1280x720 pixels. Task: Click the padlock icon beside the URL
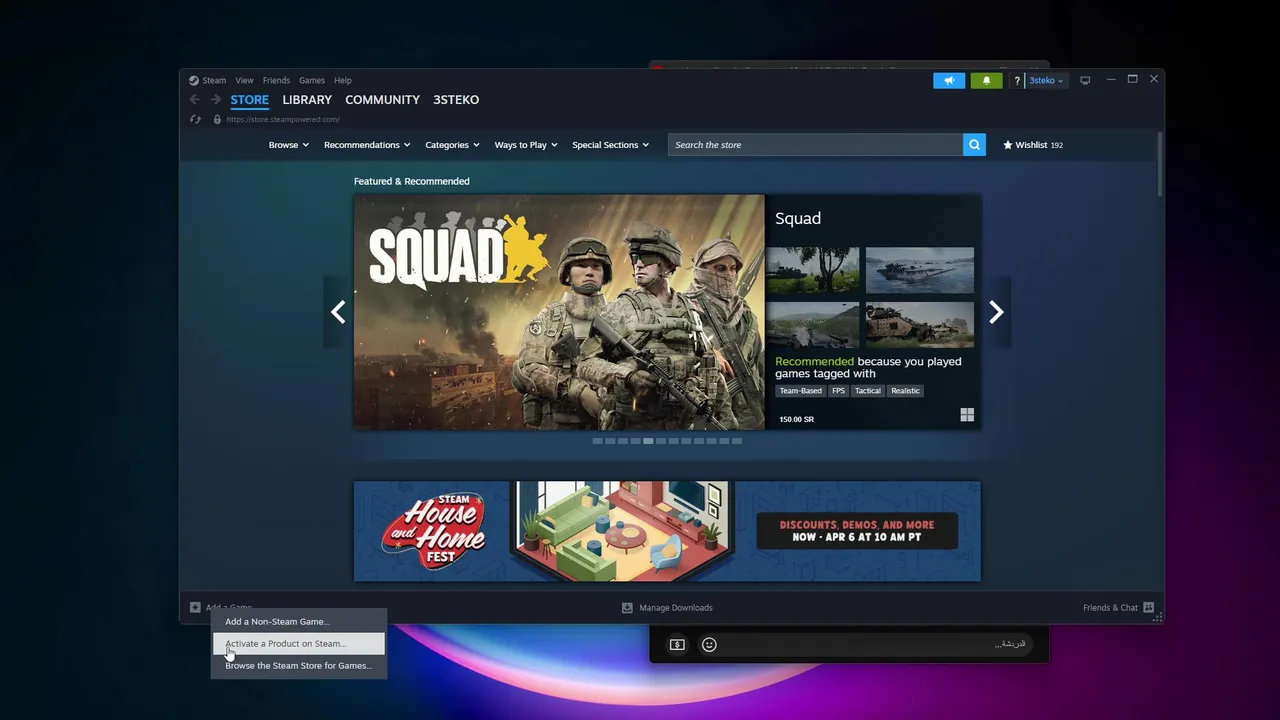[x=217, y=119]
